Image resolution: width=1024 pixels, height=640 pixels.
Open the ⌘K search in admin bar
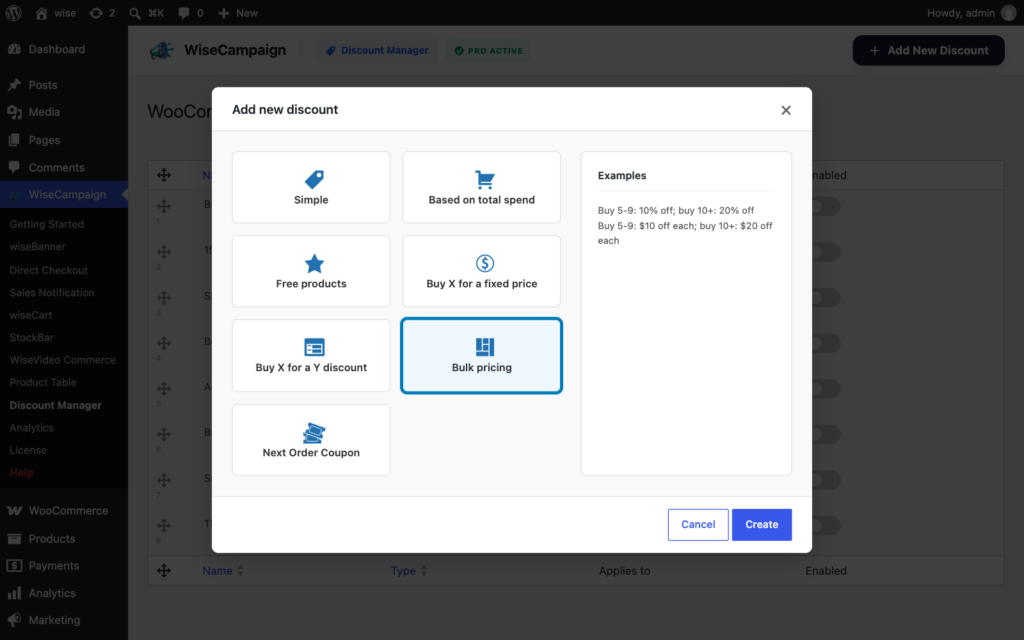pos(146,13)
